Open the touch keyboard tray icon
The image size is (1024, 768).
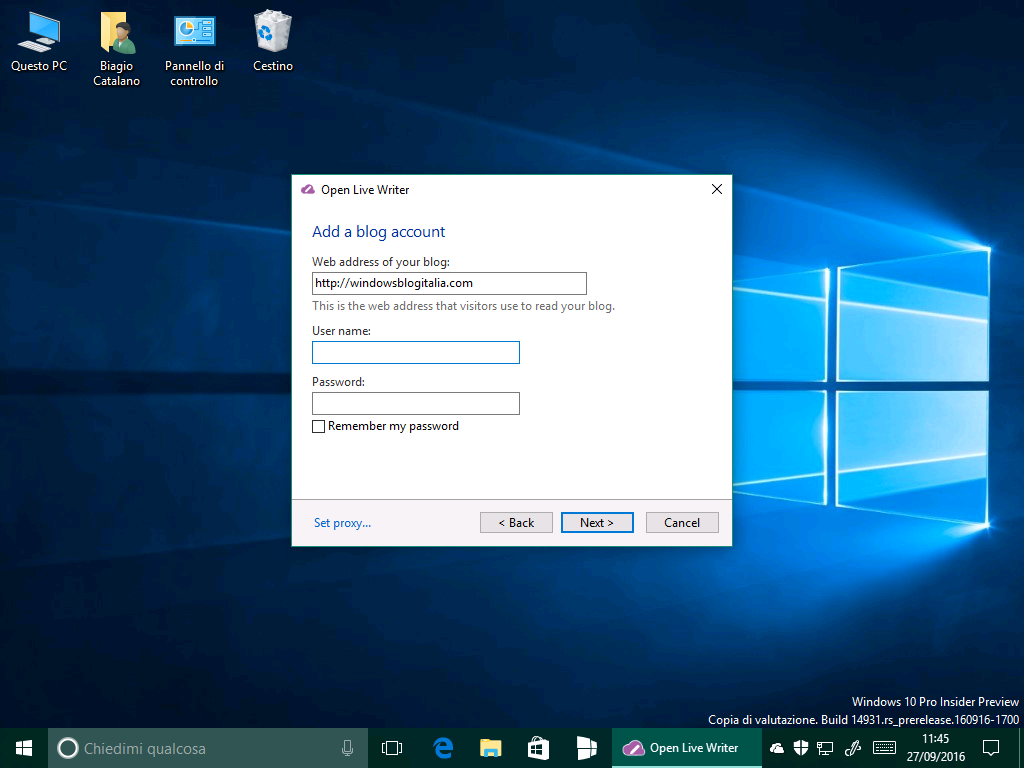884,748
